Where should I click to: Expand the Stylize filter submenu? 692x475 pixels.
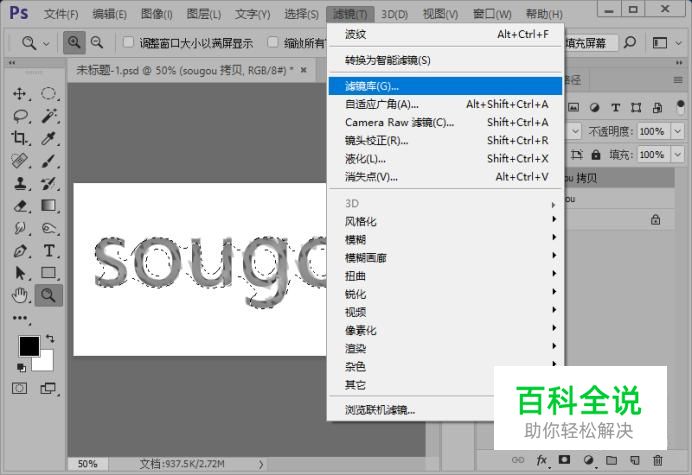[445, 221]
